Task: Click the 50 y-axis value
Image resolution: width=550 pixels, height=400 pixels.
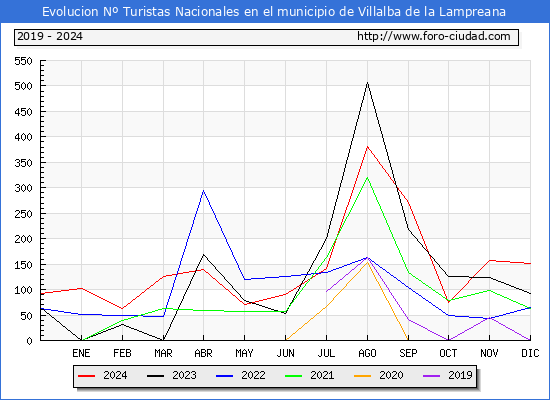Action: (26, 316)
